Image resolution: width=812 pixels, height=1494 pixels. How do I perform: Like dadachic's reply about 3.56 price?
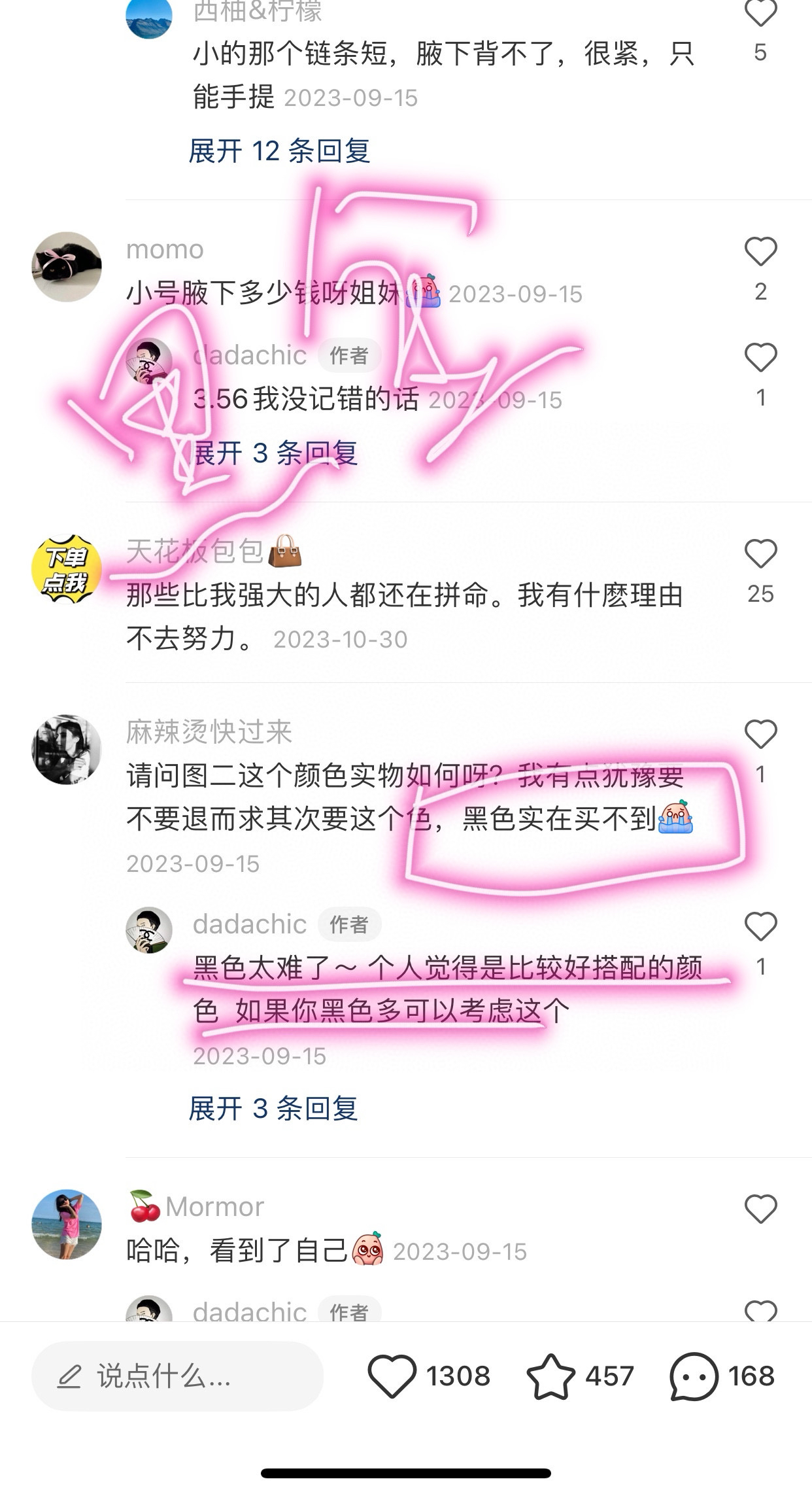[x=760, y=357]
